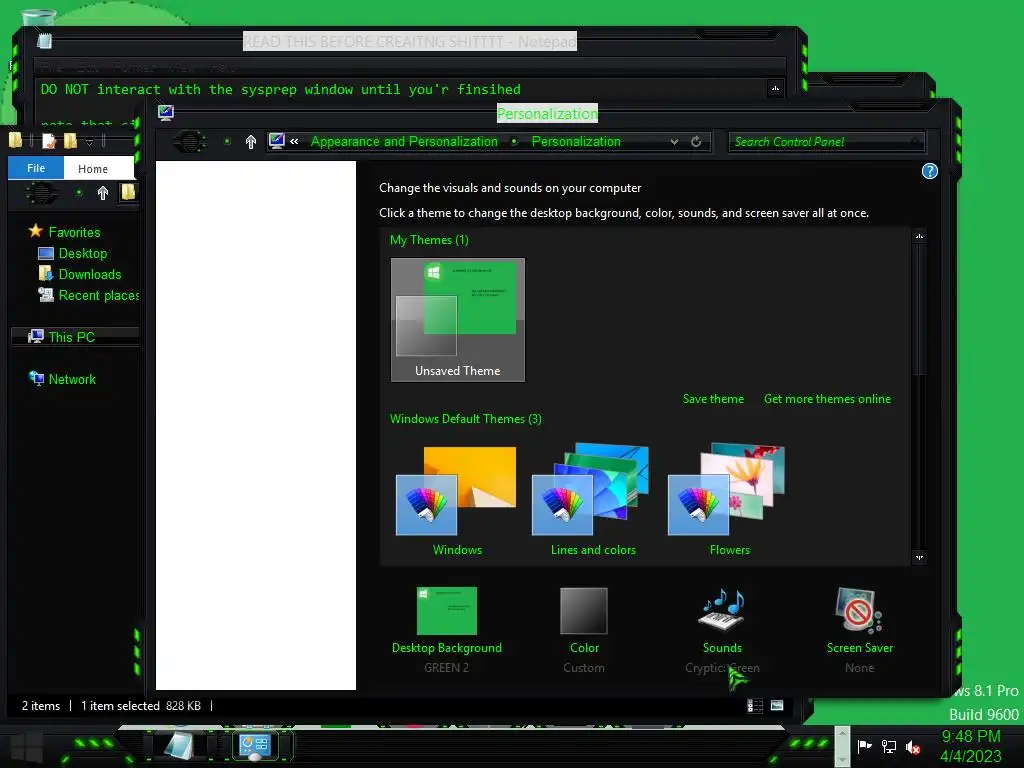Select the Windows default theme
Viewport: 1024px width, 768px height.
click(x=456, y=501)
